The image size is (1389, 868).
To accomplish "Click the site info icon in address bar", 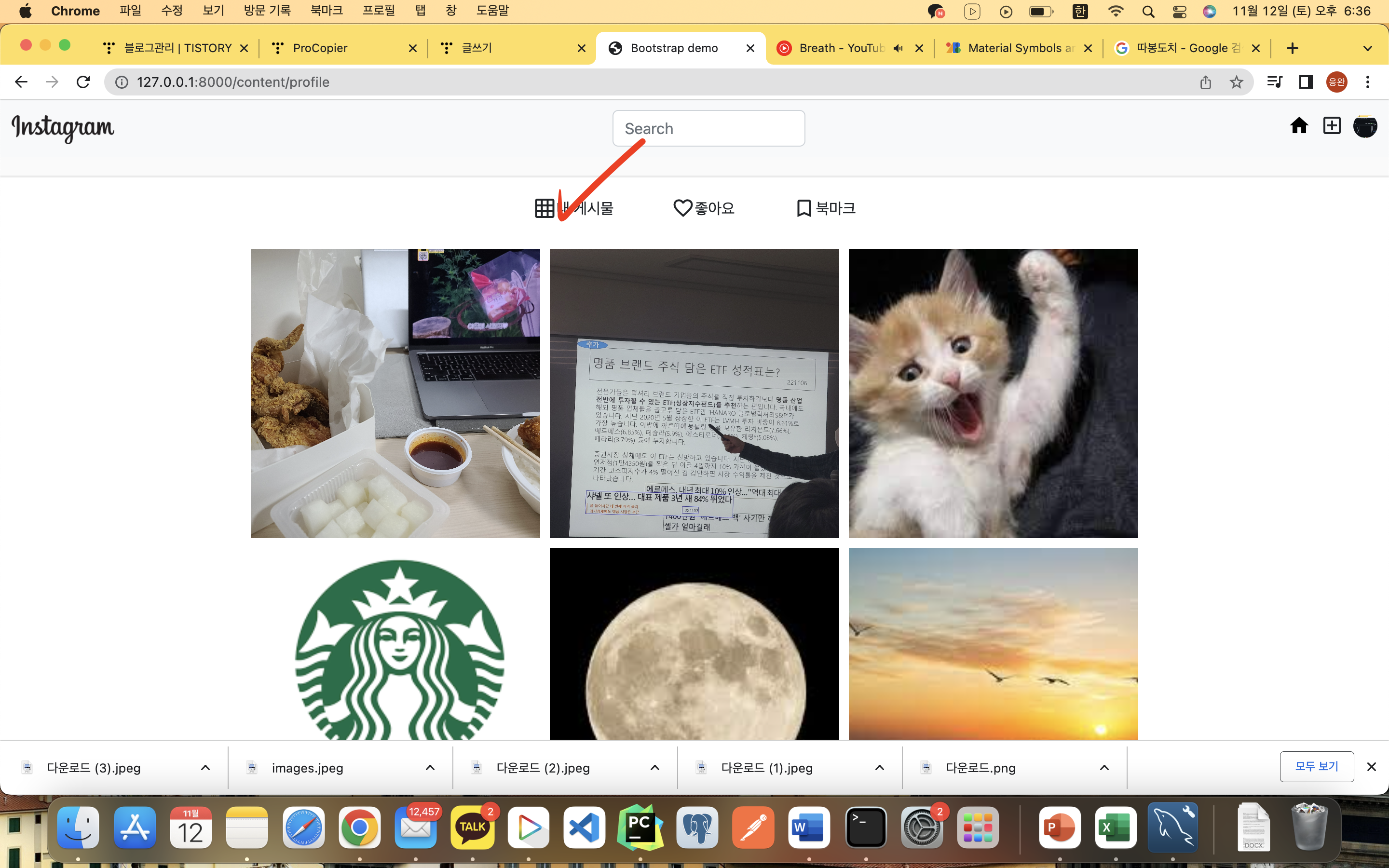I will (x=122, y=82).
